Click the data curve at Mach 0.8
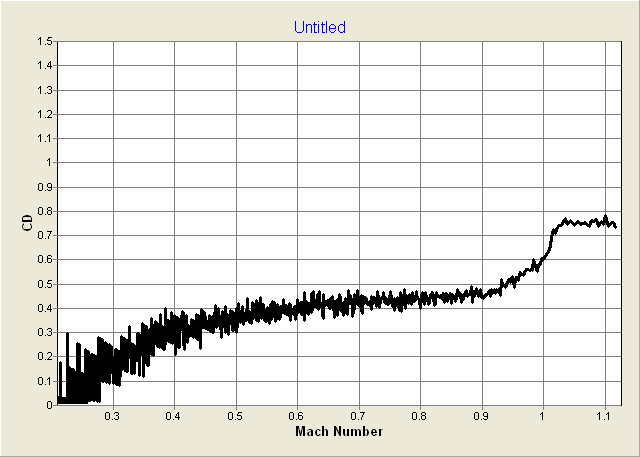This screenshot has width=640, height=457. pos(420,297)
